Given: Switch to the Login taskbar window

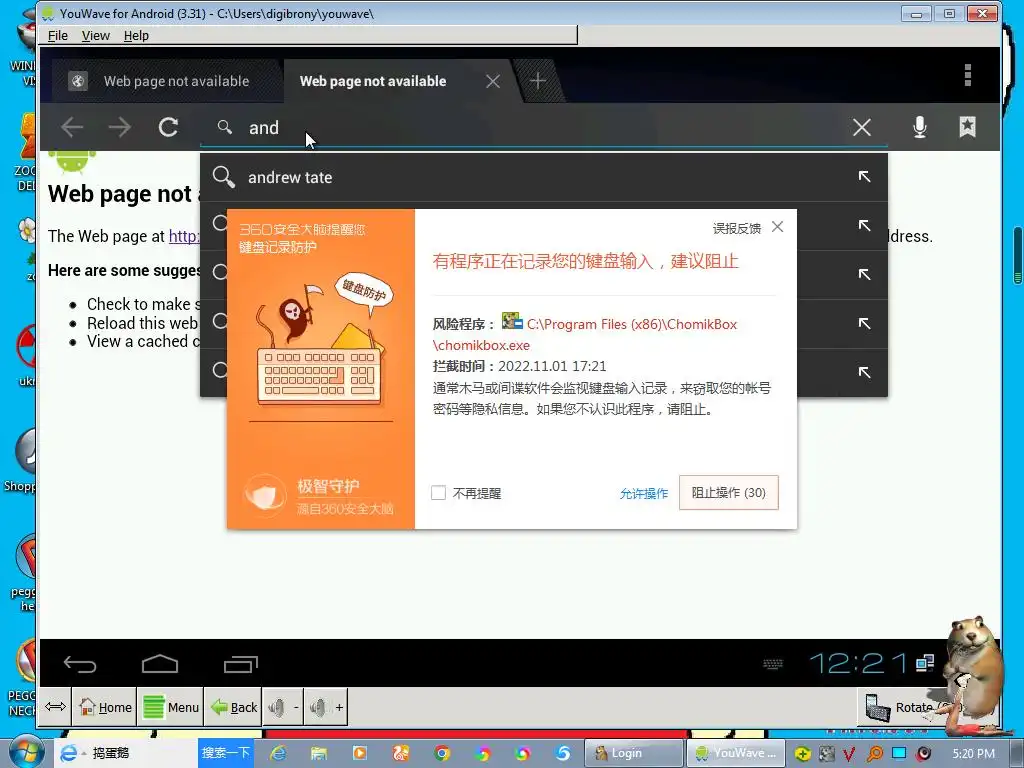Looking at the screenshot, I should point(633,753).
